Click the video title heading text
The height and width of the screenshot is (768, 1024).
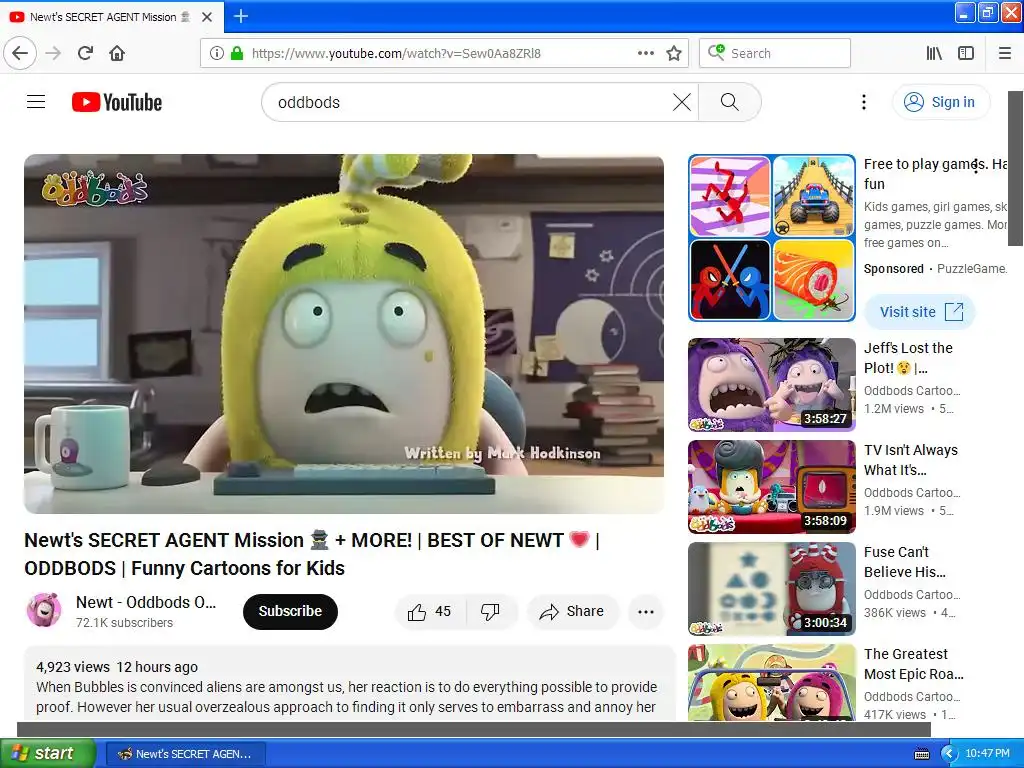pyautogui.click(x=312, y=554)
